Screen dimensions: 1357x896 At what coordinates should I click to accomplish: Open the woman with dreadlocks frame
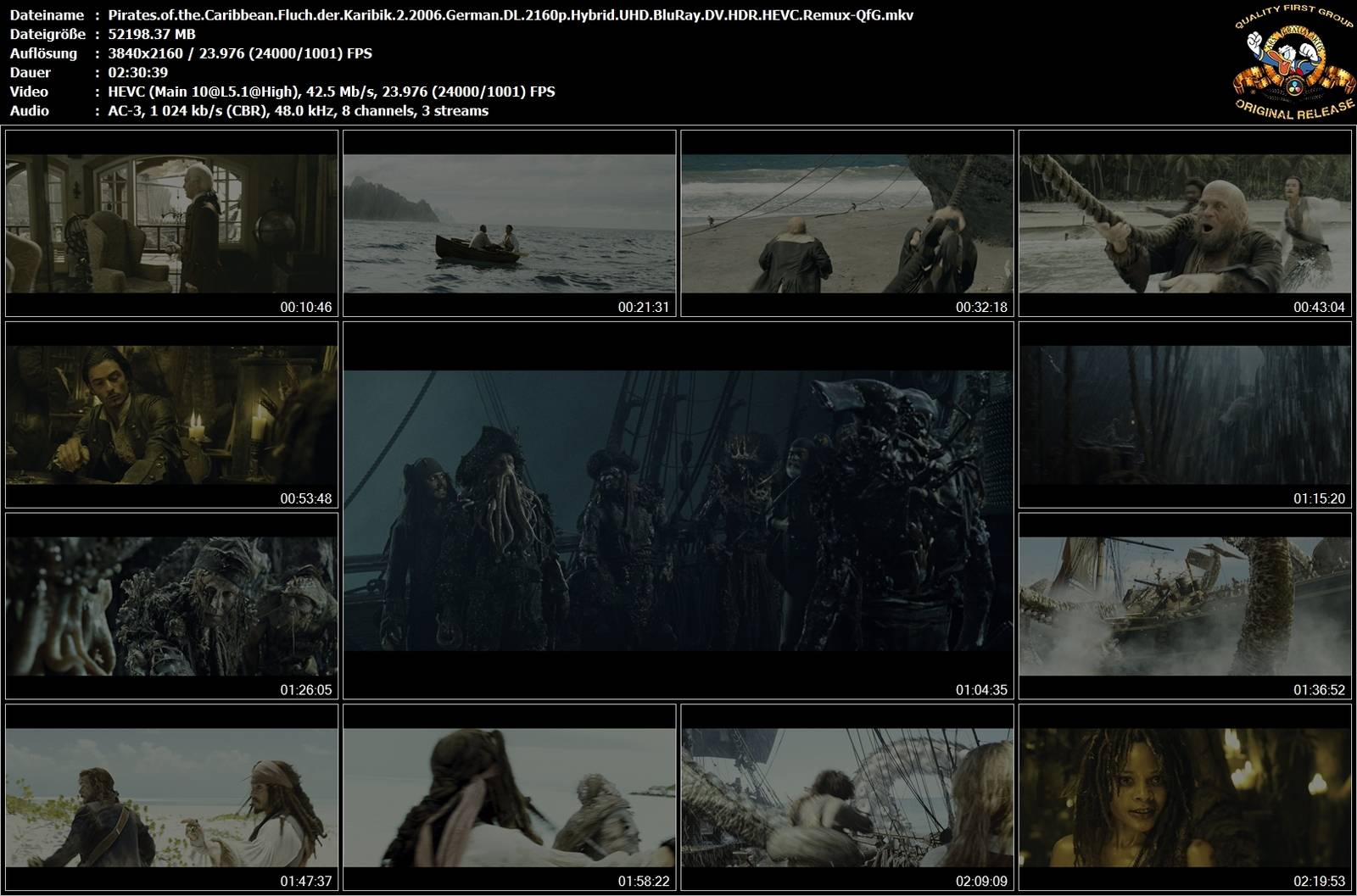(x=1185, y=797)
